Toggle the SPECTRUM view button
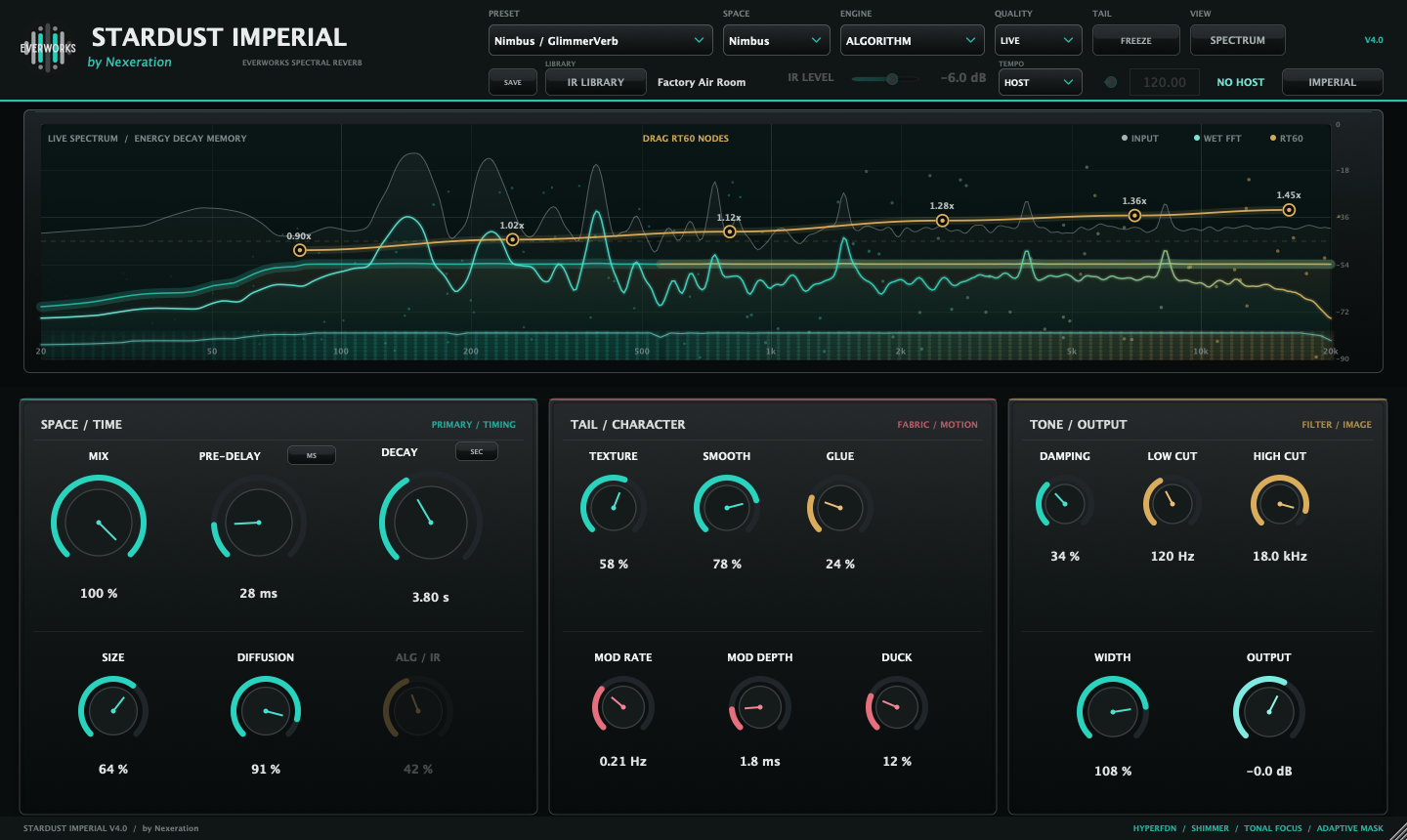This screenshot has height=840, width=1407. (x=1238, y=41)
